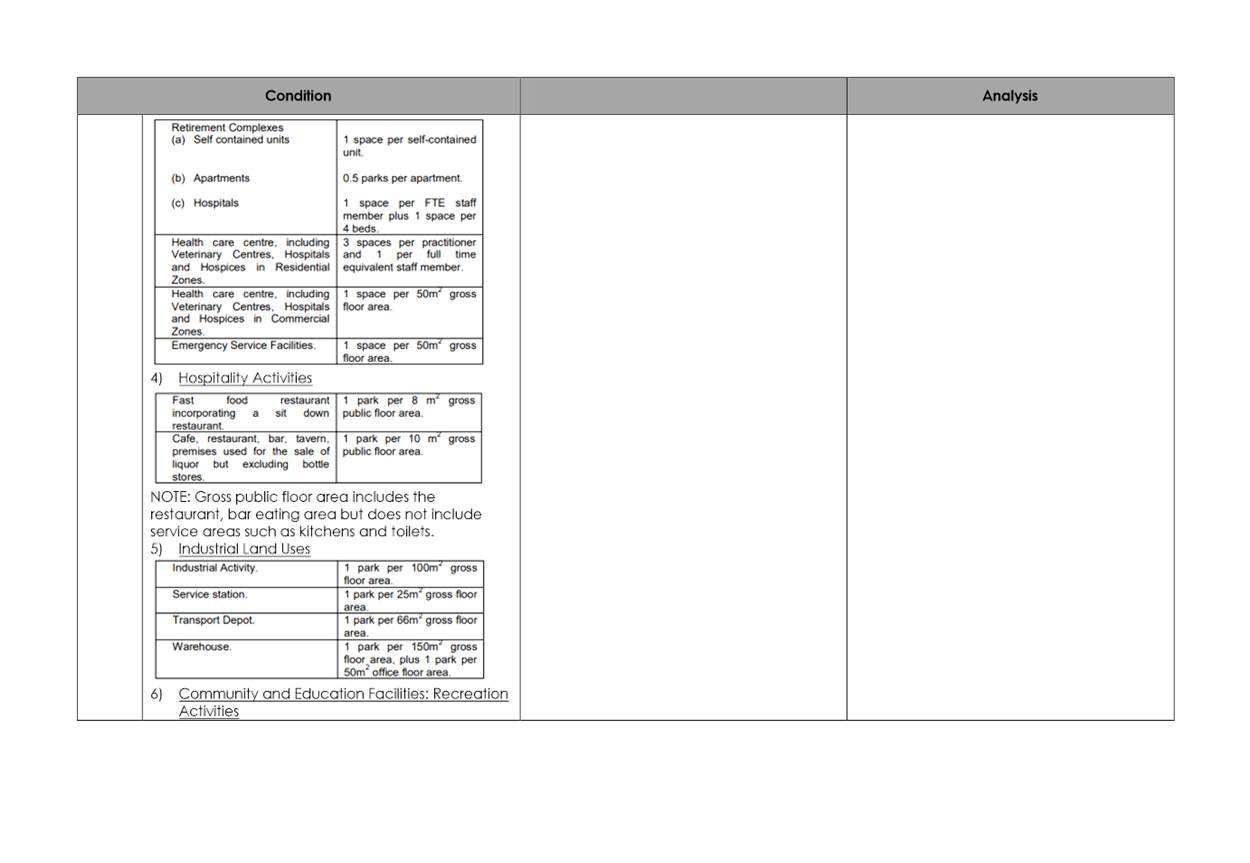The width and height of the screenshot is (1250, 863).
Task: Click '(a) Self contained units' text
Action: [231, 140]
